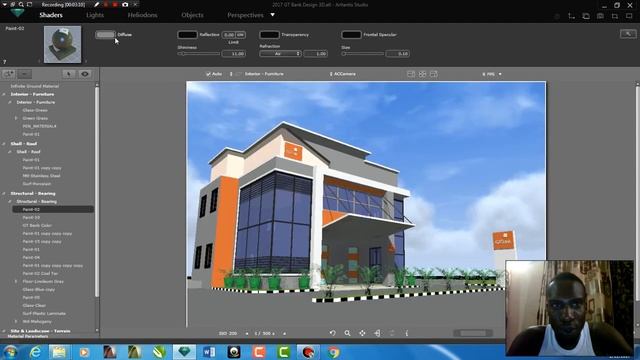The width and height of the screenshot is (640, 360).
Task: Expand the Green Grass material
Action: (16, 118)
